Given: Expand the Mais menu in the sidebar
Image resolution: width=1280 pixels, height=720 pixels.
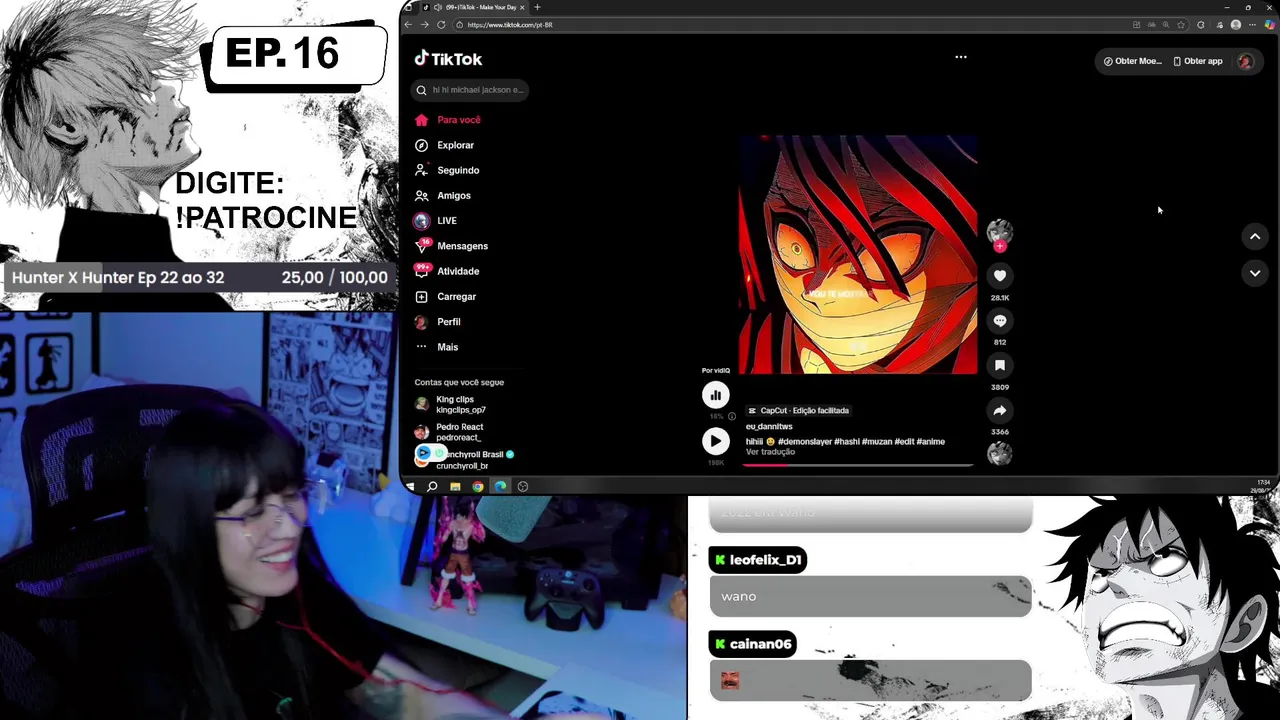Looking at the screenshot, I should (436, 347).
